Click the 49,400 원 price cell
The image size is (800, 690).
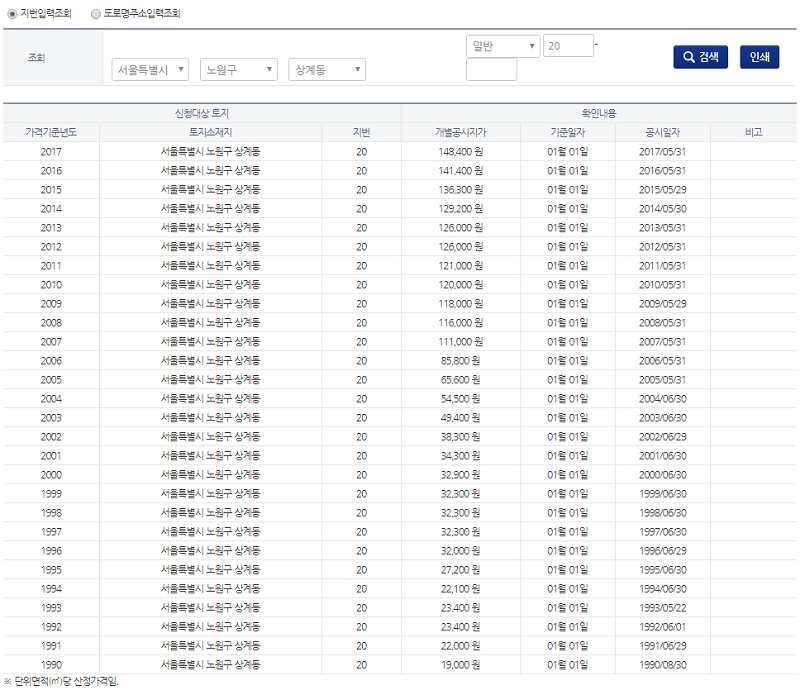461,418
